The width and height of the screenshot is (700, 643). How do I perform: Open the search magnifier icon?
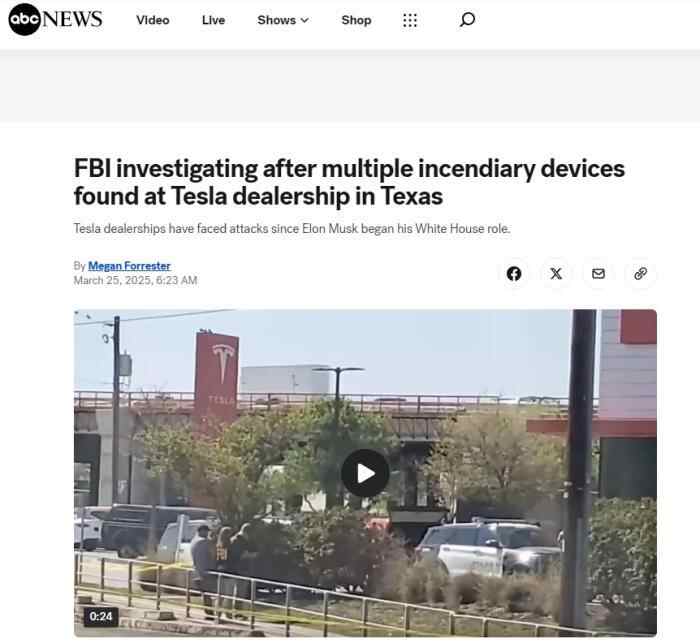[x=467, y=20]
